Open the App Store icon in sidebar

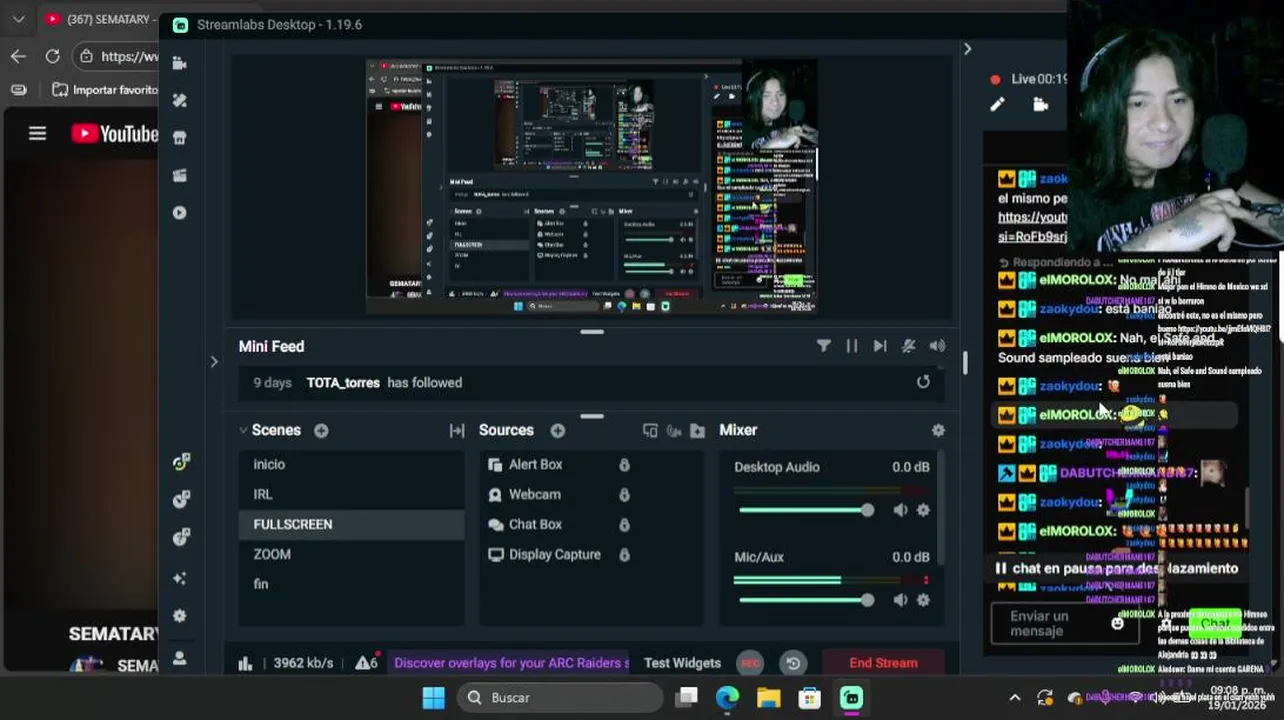[x=179, y=138]
